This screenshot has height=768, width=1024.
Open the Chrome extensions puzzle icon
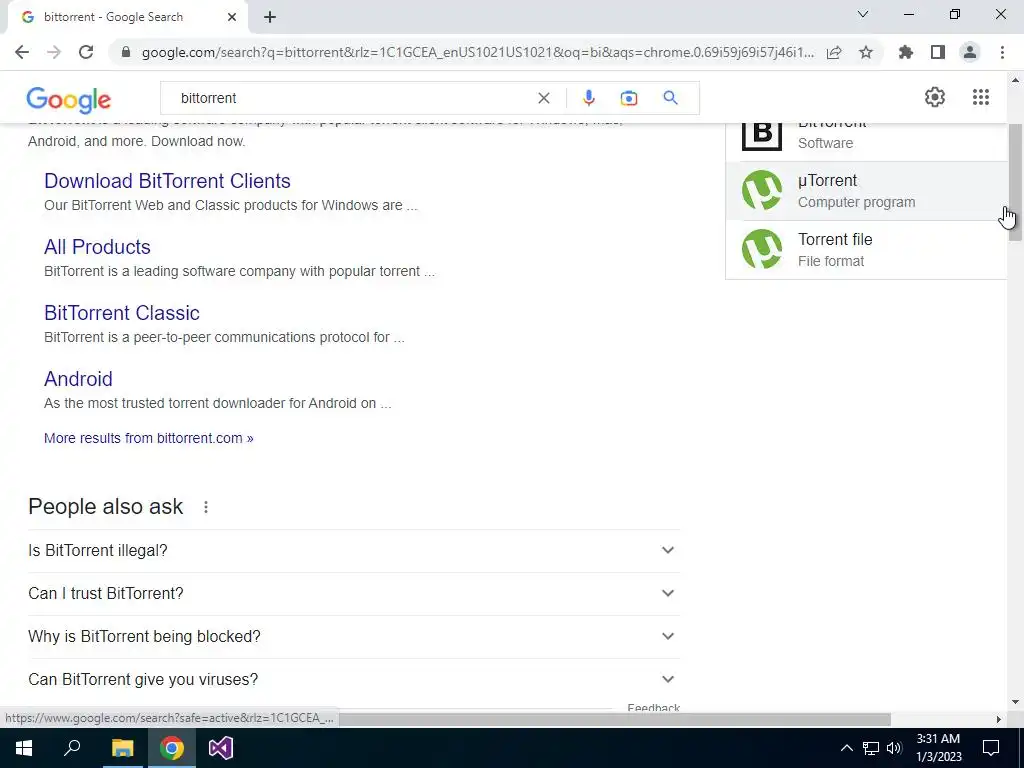pyautogui.click(x=906, y=52)
